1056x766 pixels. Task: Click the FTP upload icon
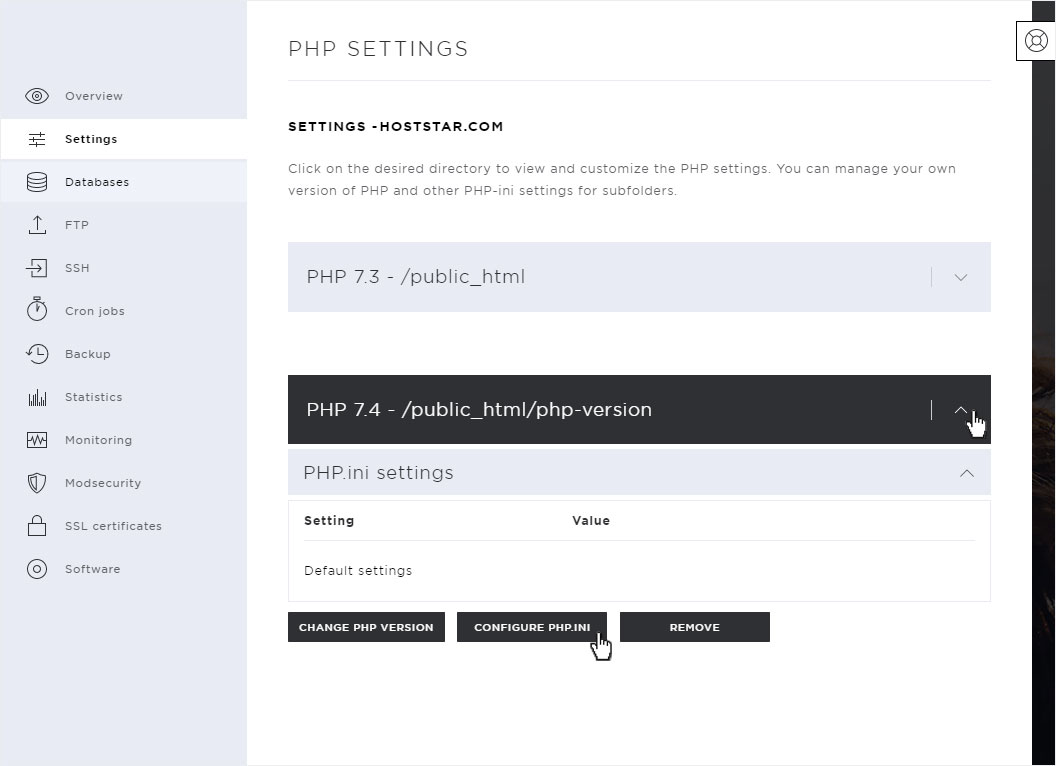click(37, 225)
